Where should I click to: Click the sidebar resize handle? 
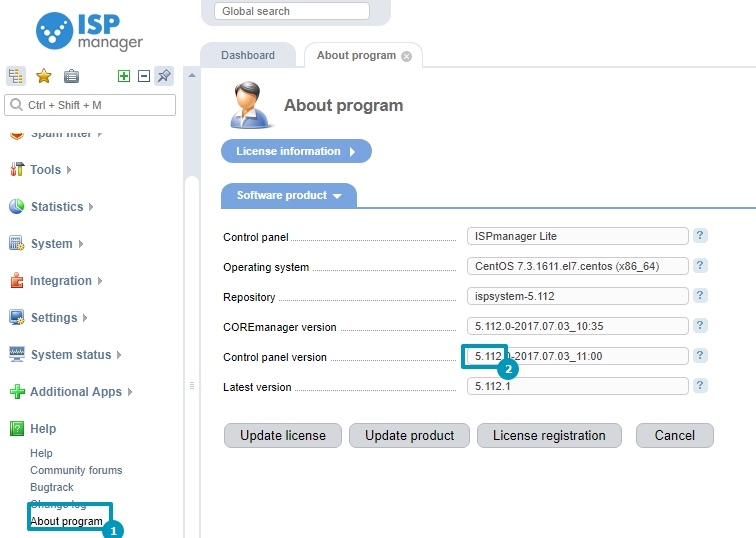click(192, 386)
